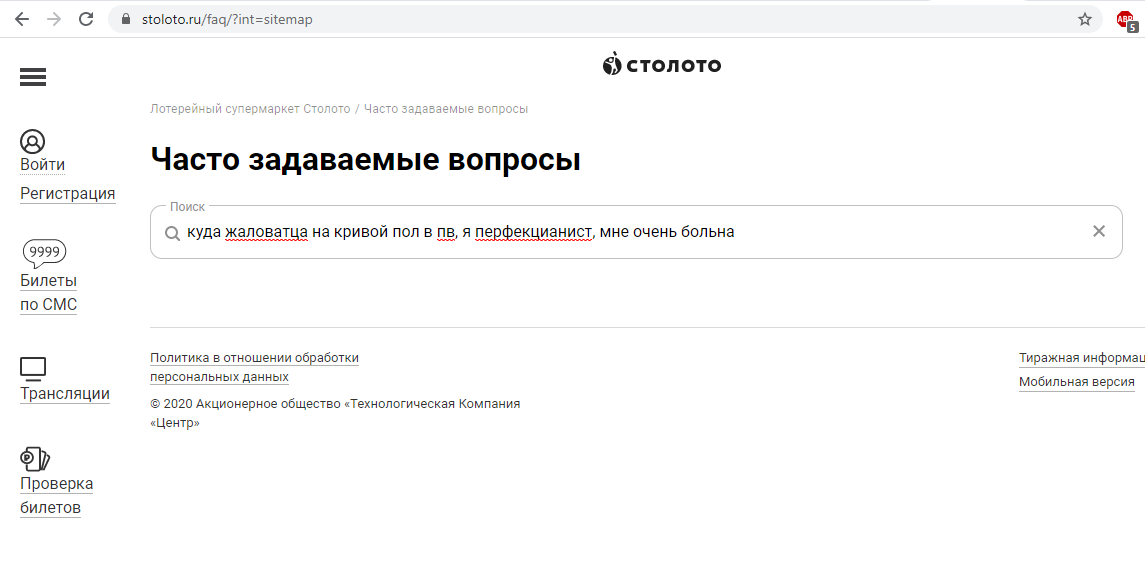Click inside the Поиск search field

[635, 232]
